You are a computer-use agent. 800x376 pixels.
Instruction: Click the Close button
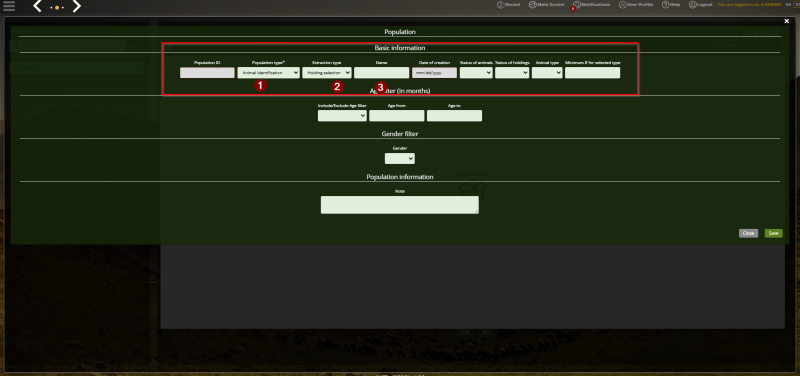click(748, 233)
